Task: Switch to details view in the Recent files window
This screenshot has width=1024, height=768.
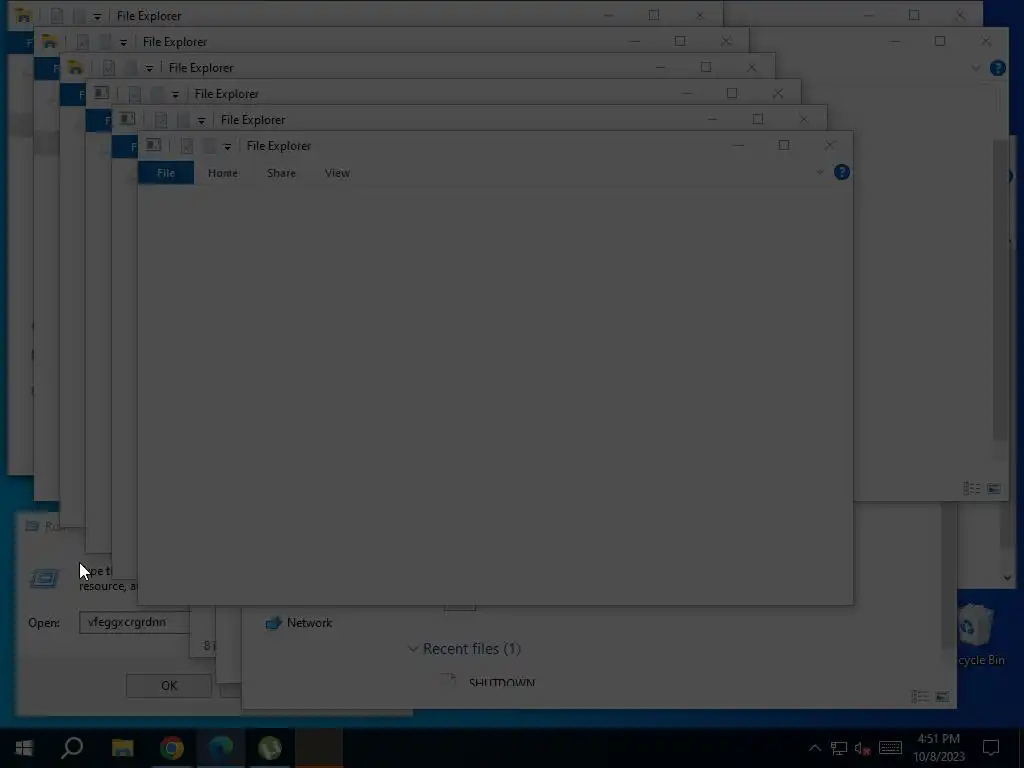Action: [x=920, y=697]
